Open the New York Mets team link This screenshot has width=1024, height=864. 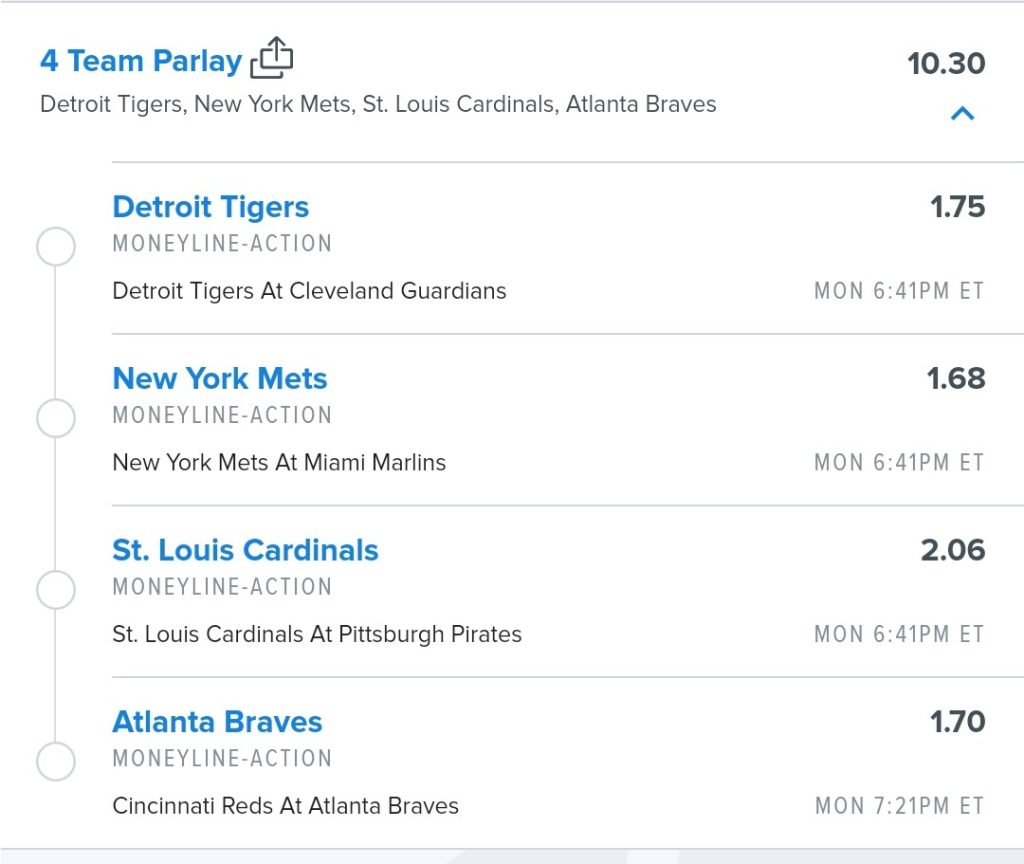click(219, 378)
